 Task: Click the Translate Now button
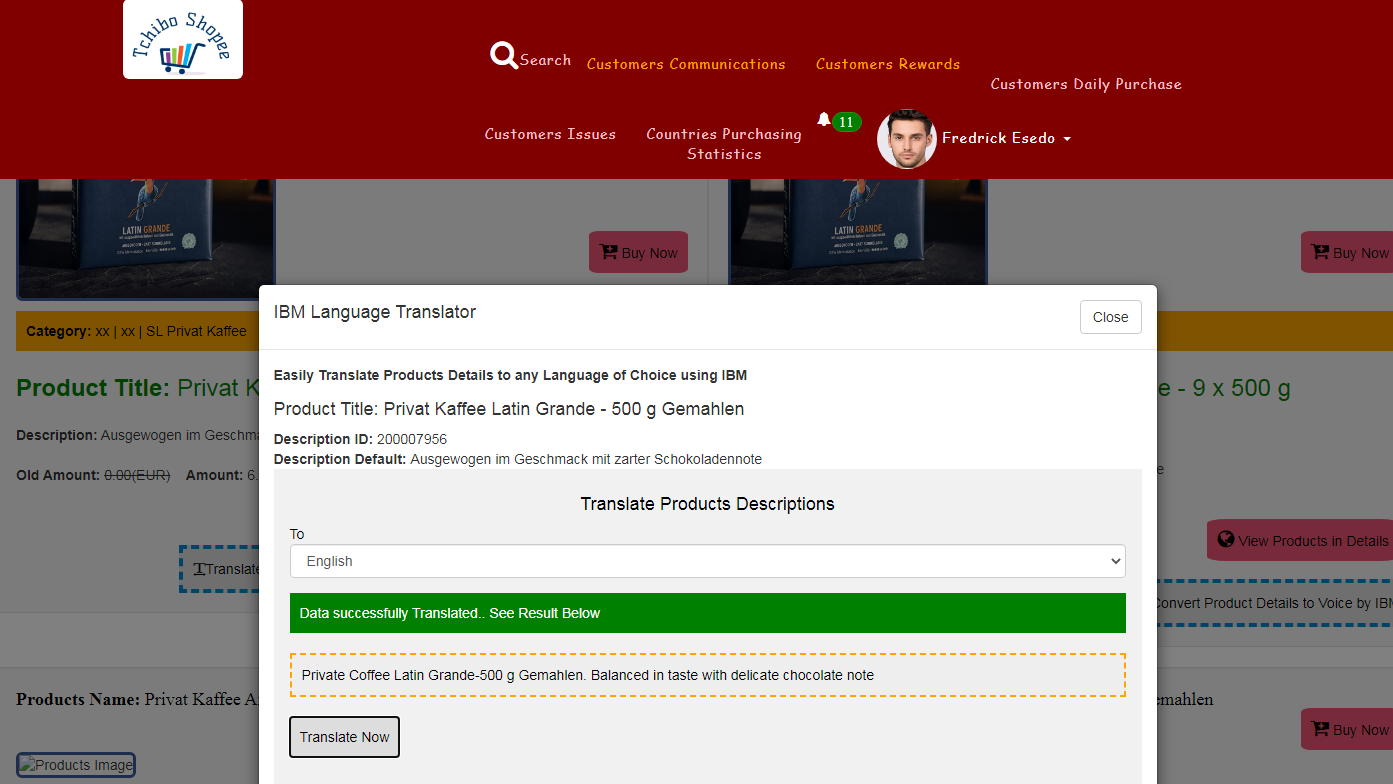pos(345,737)
